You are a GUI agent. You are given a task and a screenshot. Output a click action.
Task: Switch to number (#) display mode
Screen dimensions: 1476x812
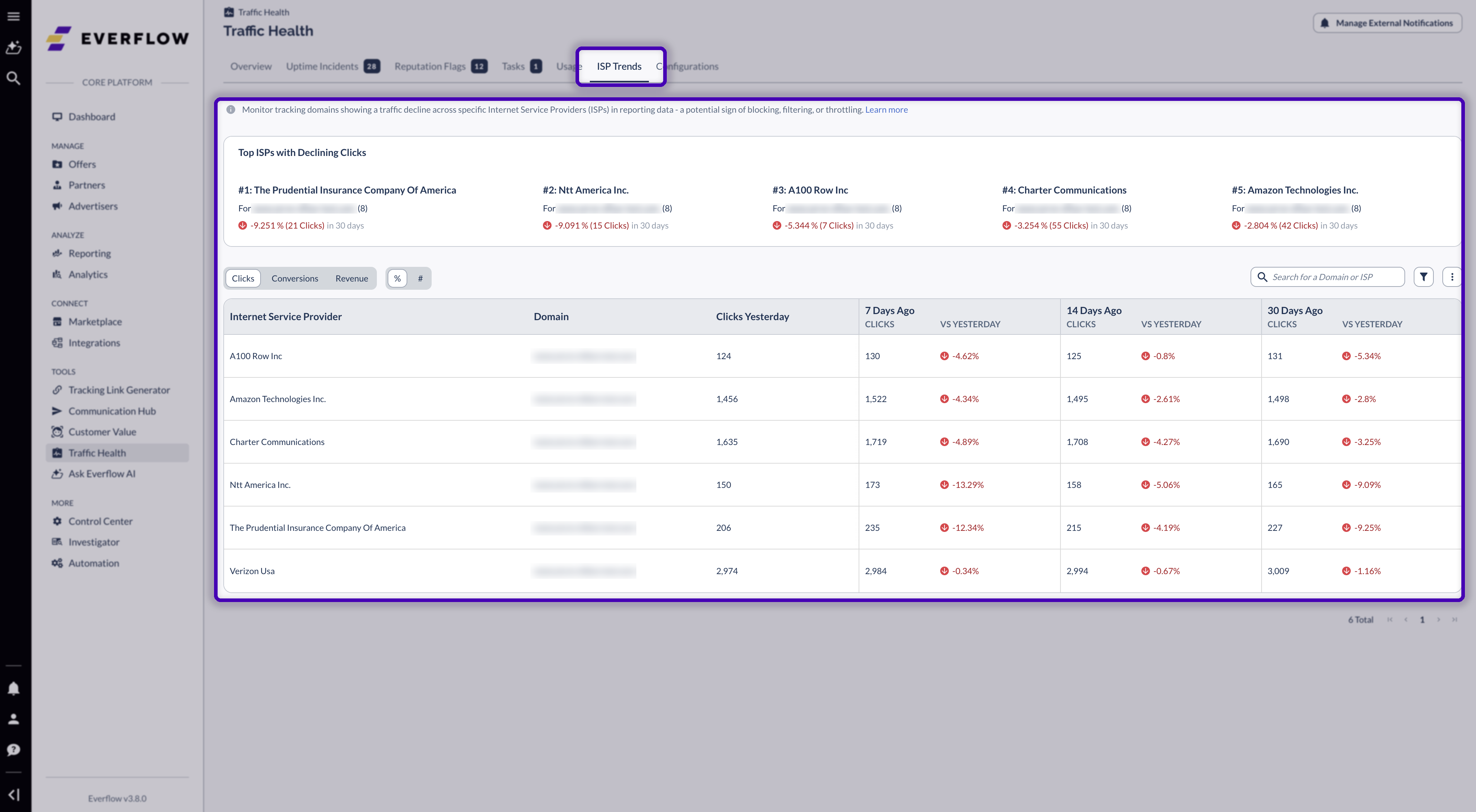pyautogui.click(x=420, y=278)
